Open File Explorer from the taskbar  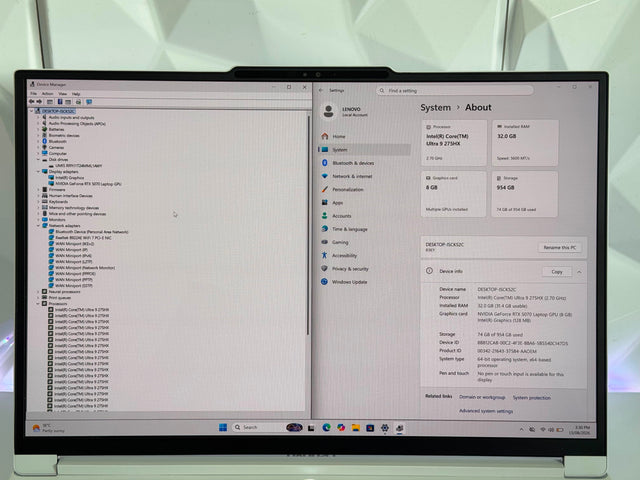click(356, 427)
